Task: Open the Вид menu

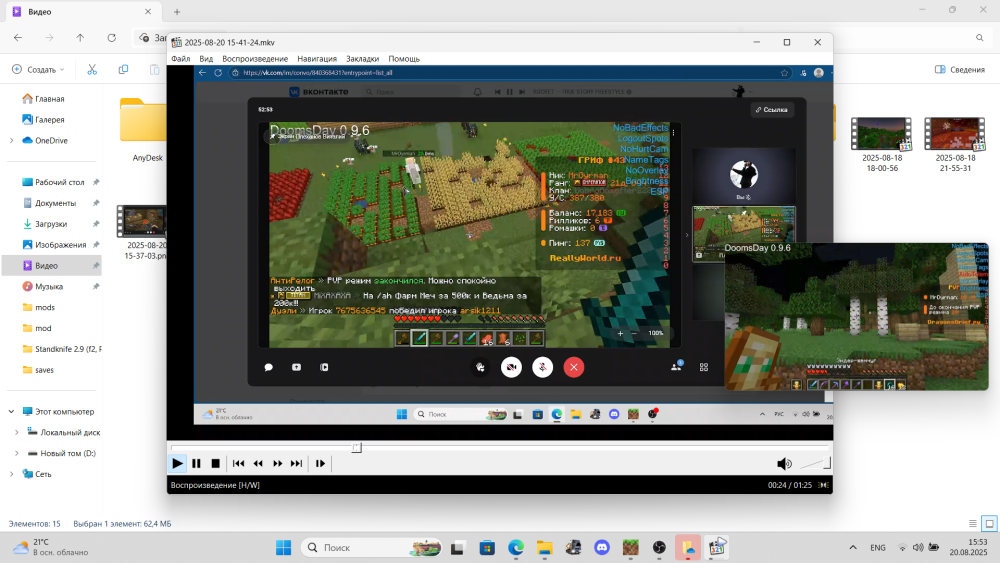Action: (x=206, y=59)
